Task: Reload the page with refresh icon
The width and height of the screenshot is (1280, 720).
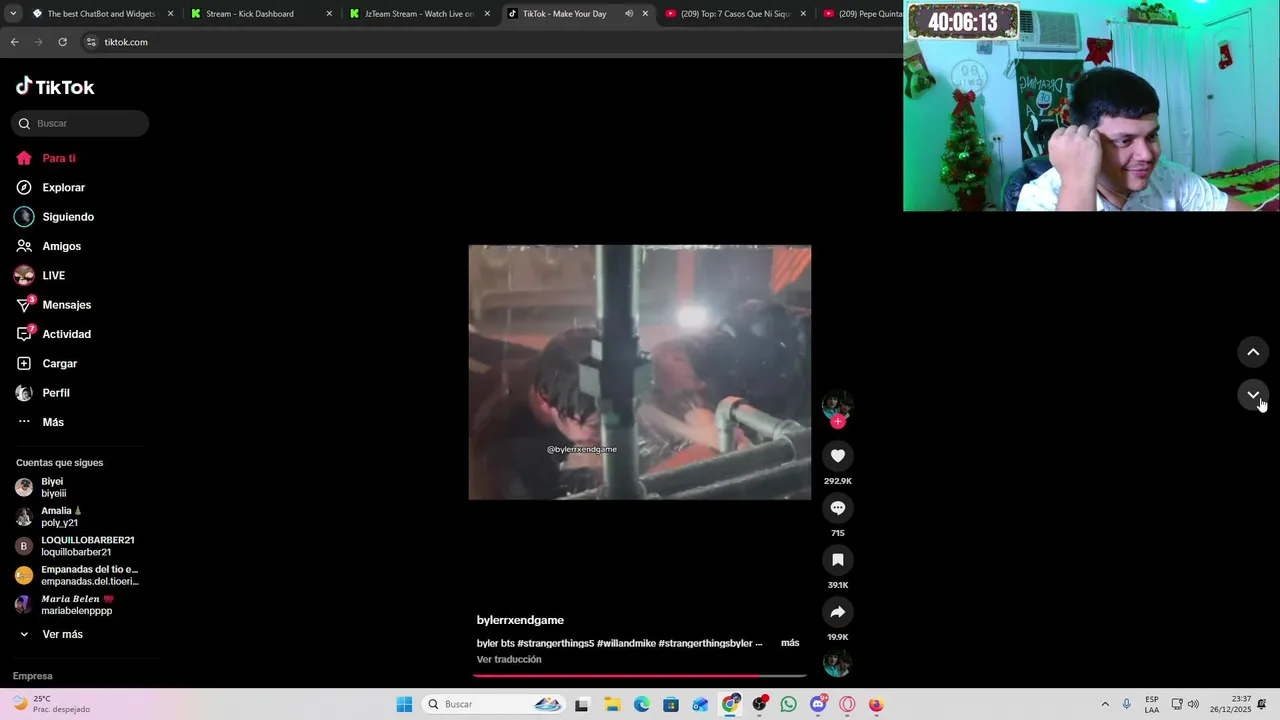Action: 62,42
